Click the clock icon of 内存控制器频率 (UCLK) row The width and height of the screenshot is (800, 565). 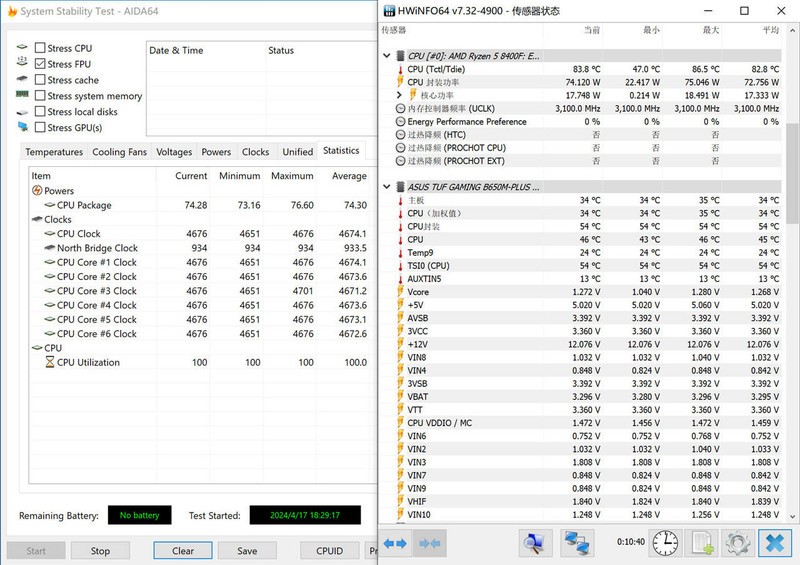[x=401, y=108]
